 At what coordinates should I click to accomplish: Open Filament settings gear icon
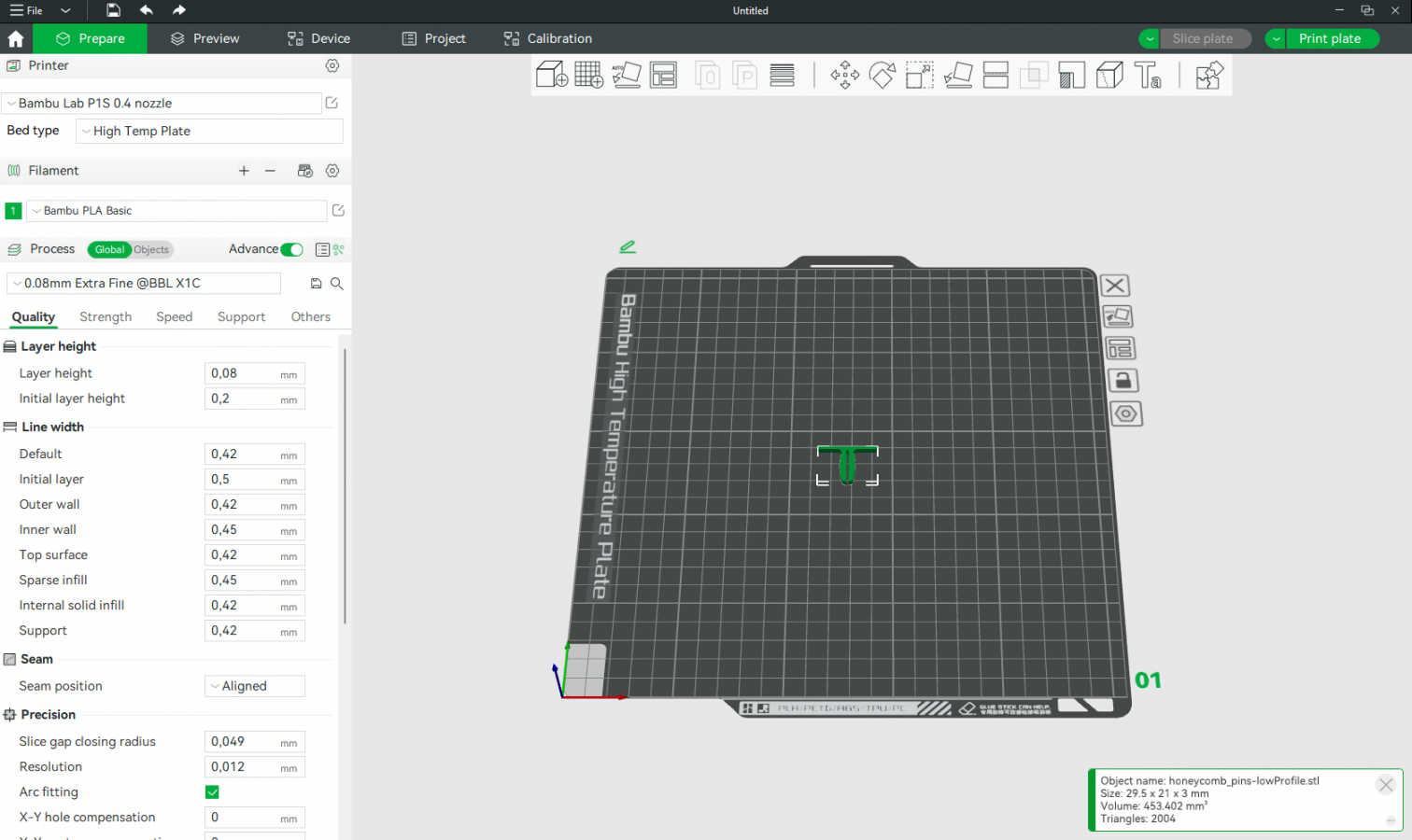coord(332,171)
